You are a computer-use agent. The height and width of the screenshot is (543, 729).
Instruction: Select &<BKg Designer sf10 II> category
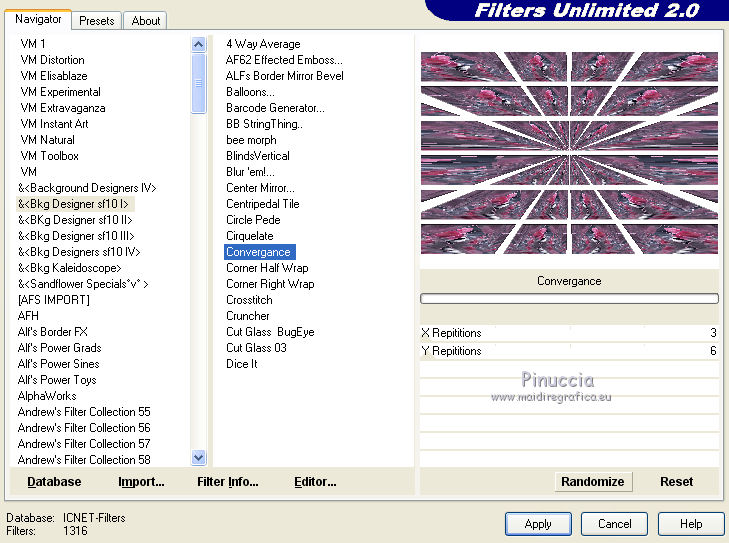75,220
